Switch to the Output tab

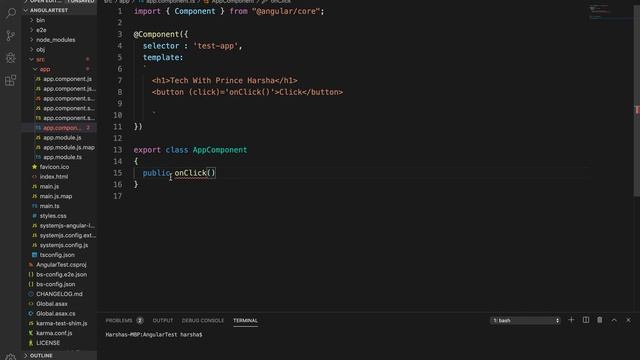pyautogui.click(x=162, y=321)
